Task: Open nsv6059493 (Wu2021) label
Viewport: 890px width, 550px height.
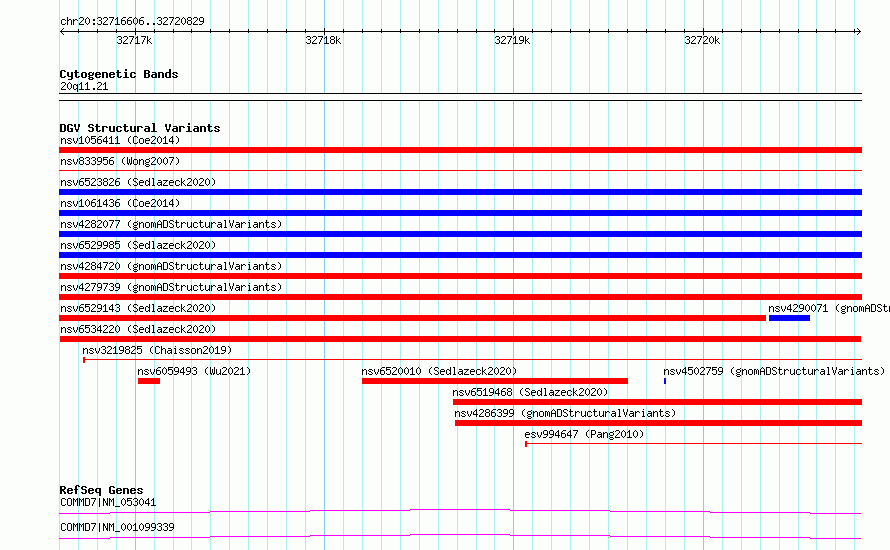Action: point(194,371)
